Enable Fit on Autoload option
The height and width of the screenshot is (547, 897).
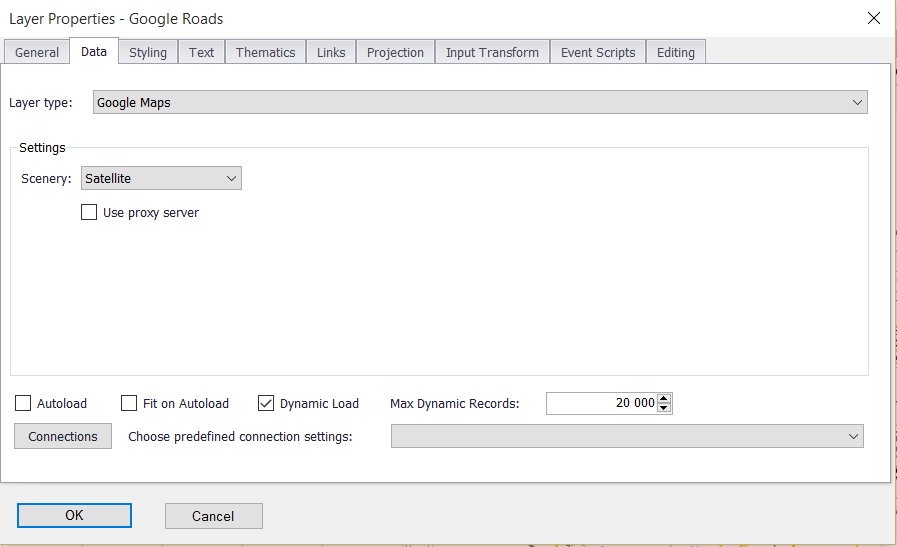click(129, 403)
